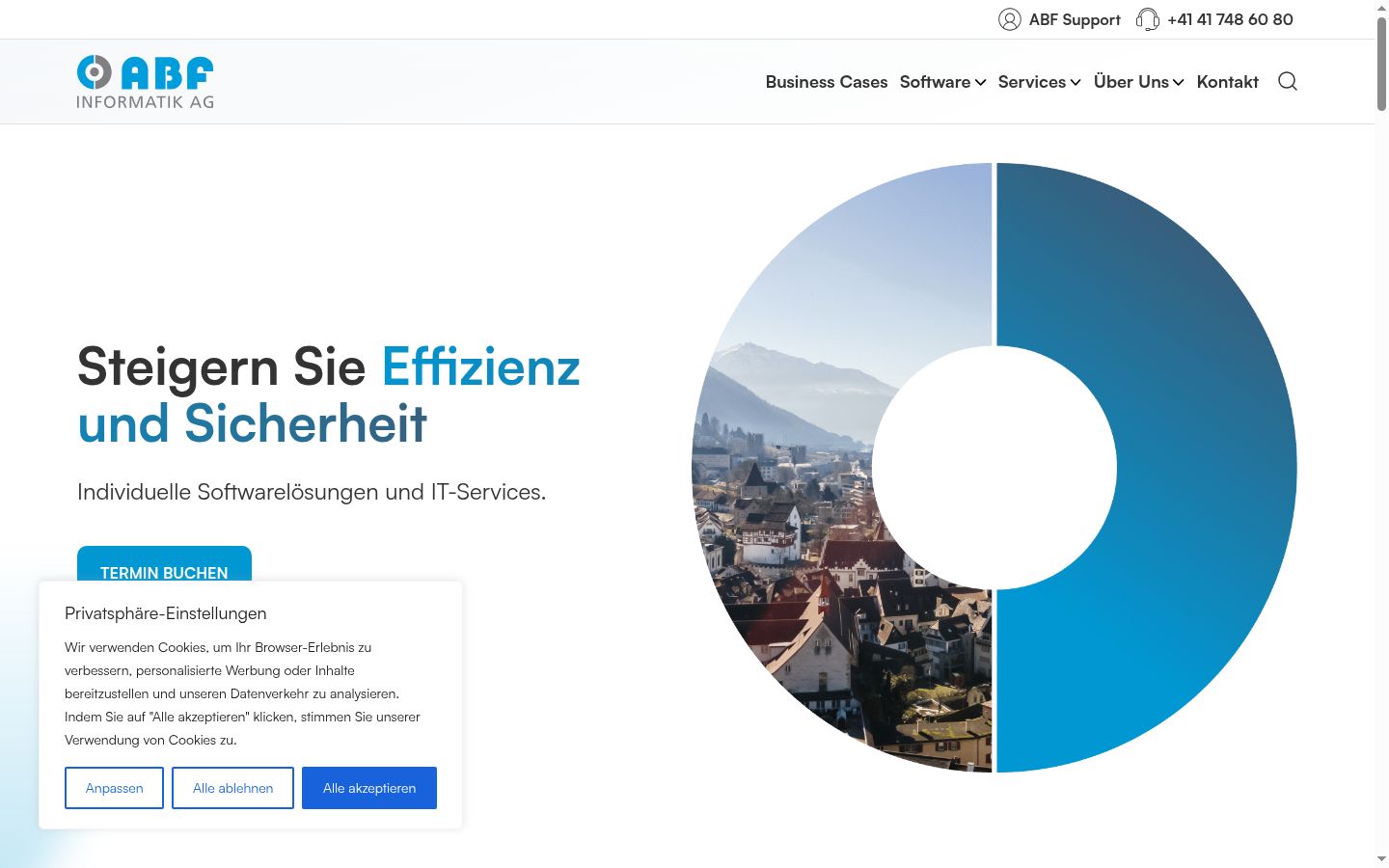1389x868 pixels.
Task: Click Alle ablehnen to reject cookies
Action: [232, 788]
